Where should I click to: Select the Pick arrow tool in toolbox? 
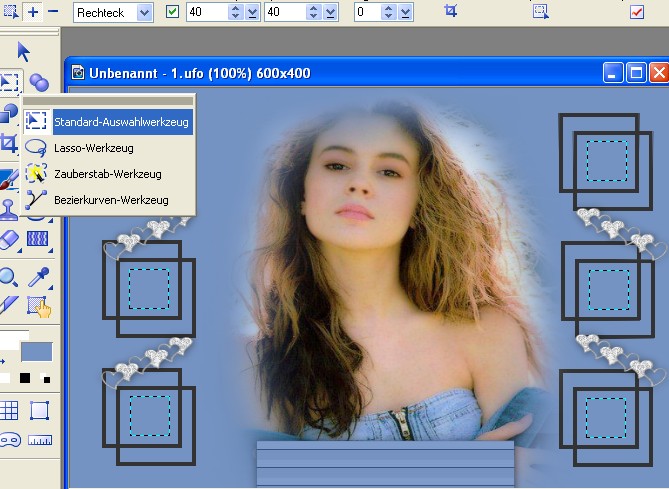click(x=23, y=52)
